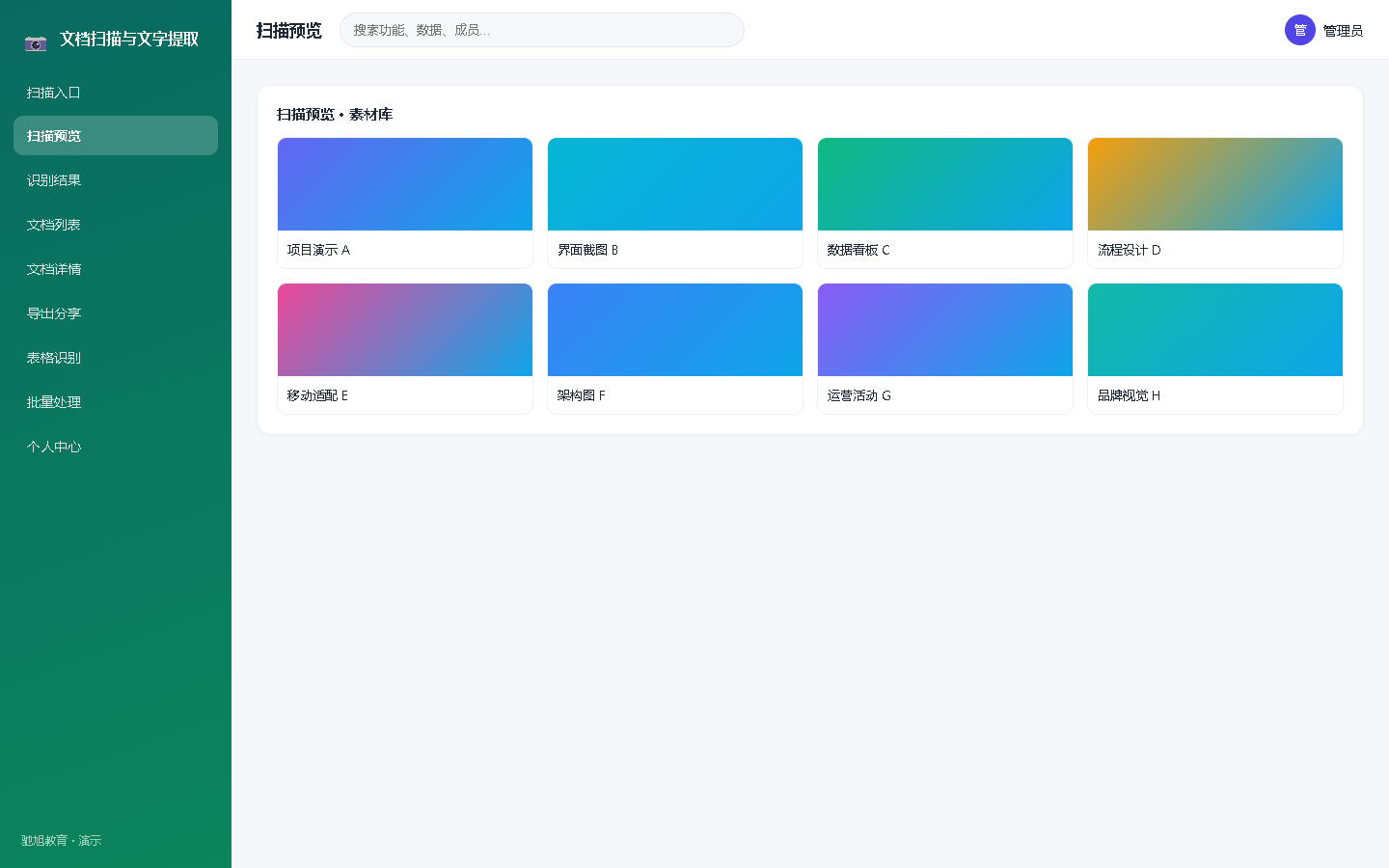This screenshot has height=868, width=1389.
Task: Open the 架构图 F thumbnail
Action: click(675, 330)
